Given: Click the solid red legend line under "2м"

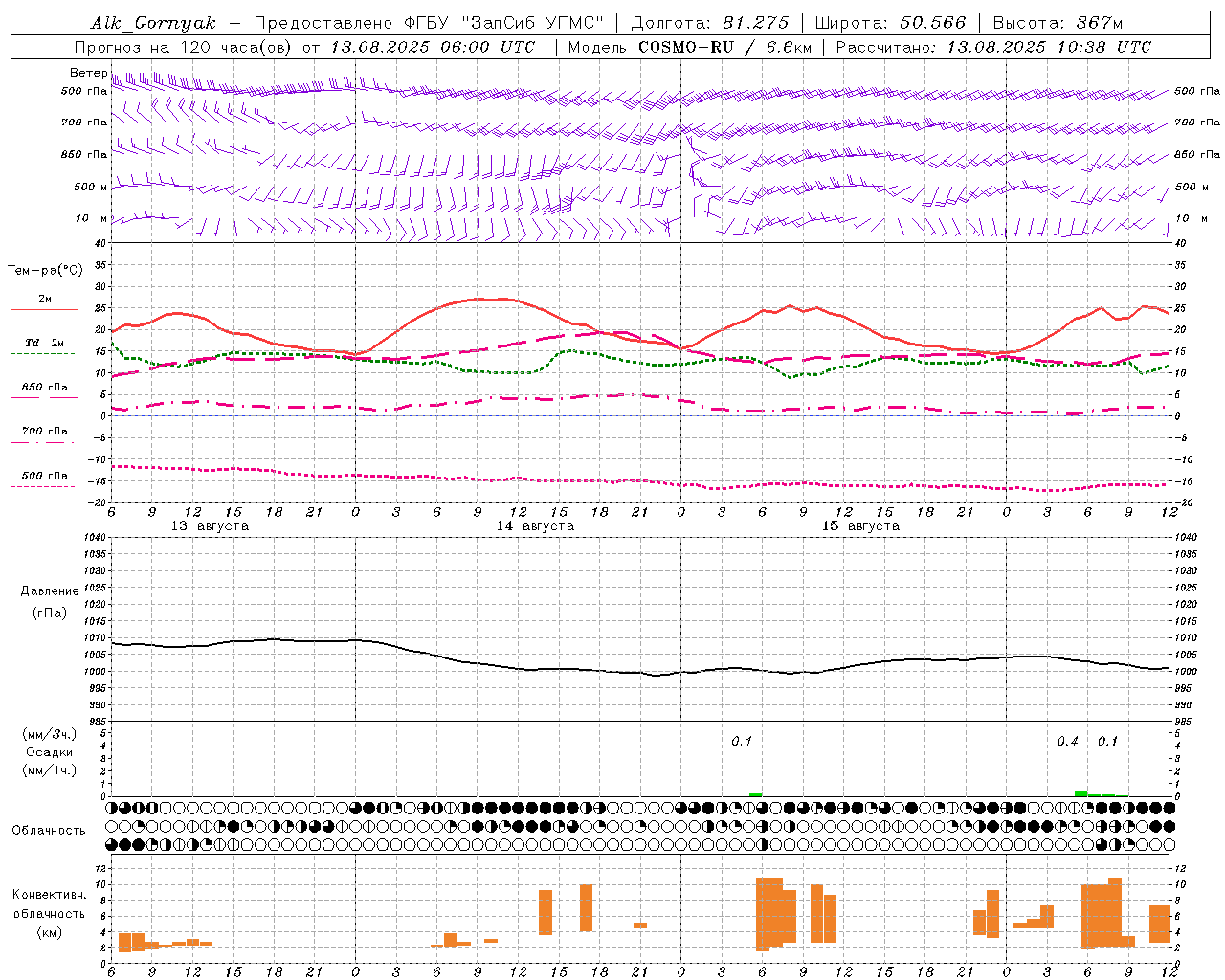Looking at the screenshot, I should pyautogui.click(x=44, y=310).
